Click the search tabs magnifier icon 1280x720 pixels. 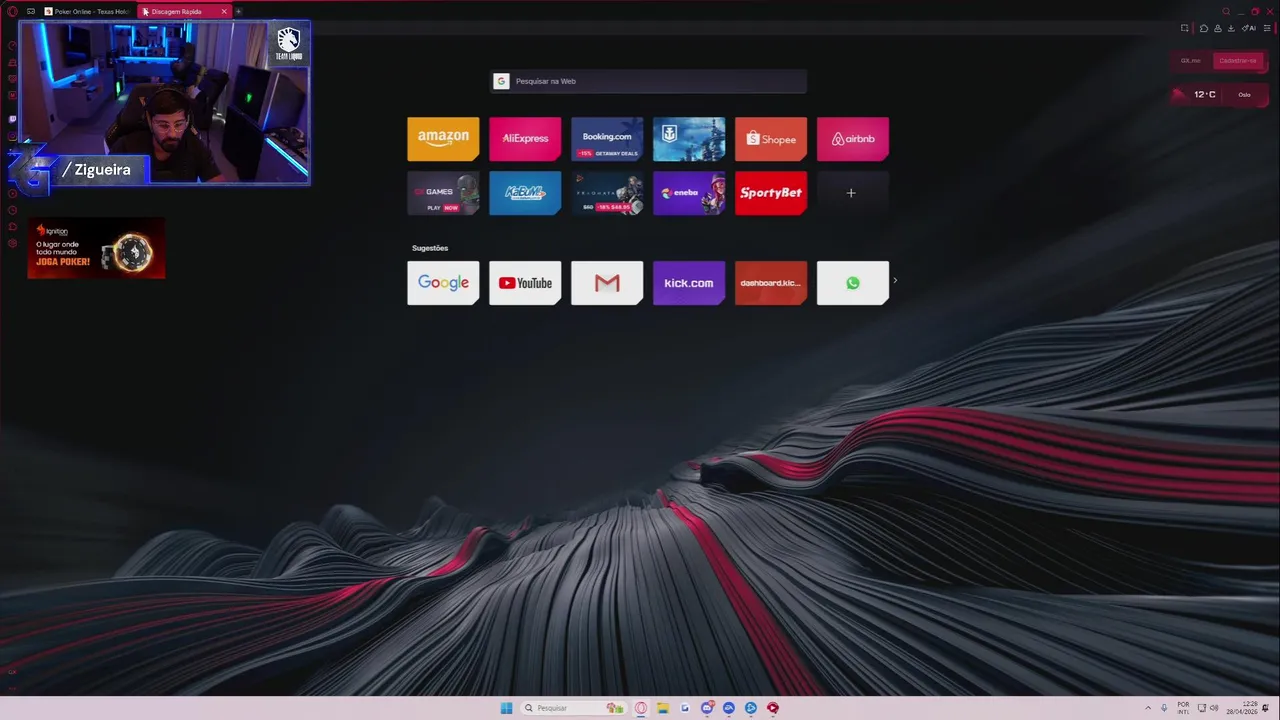click(x=1226, y=11)
